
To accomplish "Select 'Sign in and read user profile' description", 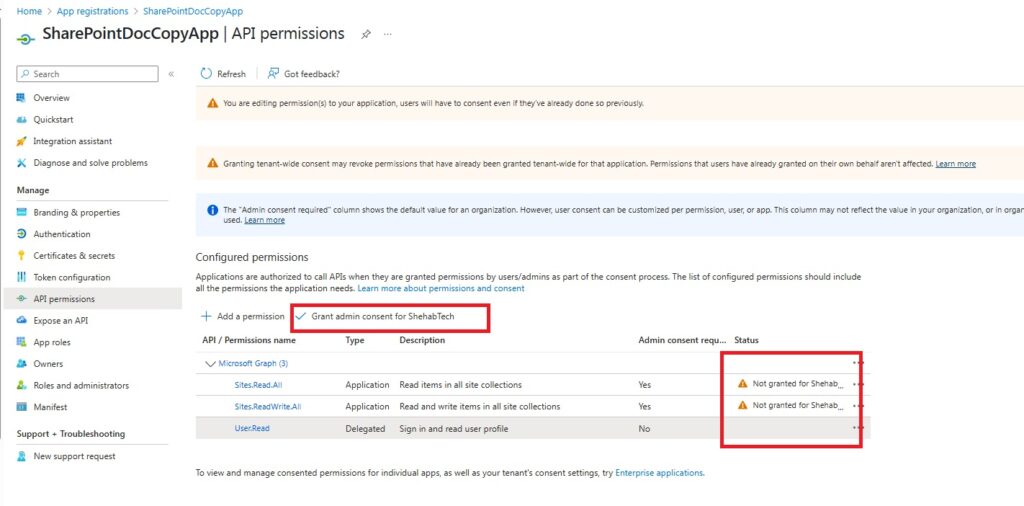I will pos(454,428).
